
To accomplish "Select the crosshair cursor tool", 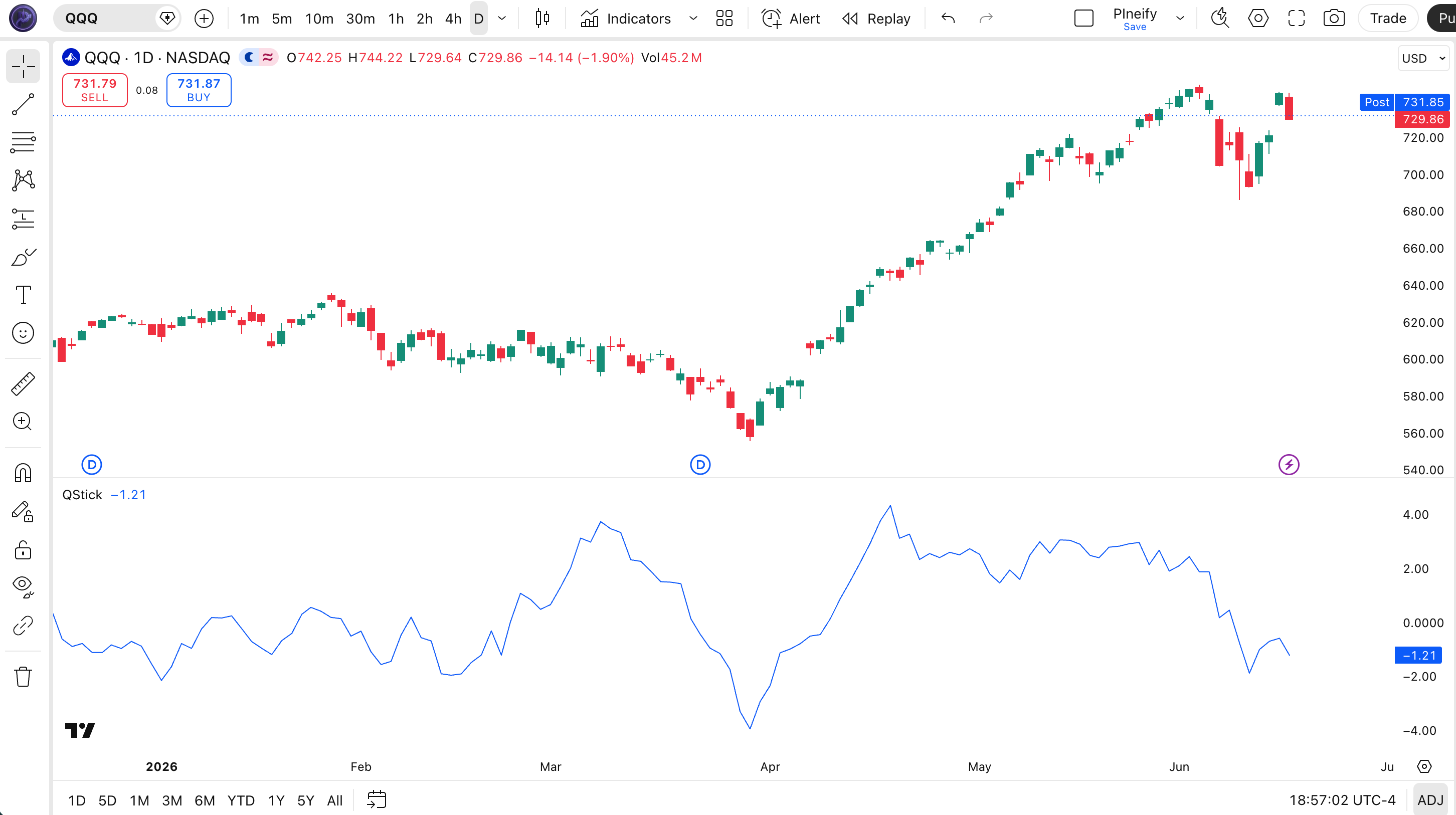I will point(23,67).
